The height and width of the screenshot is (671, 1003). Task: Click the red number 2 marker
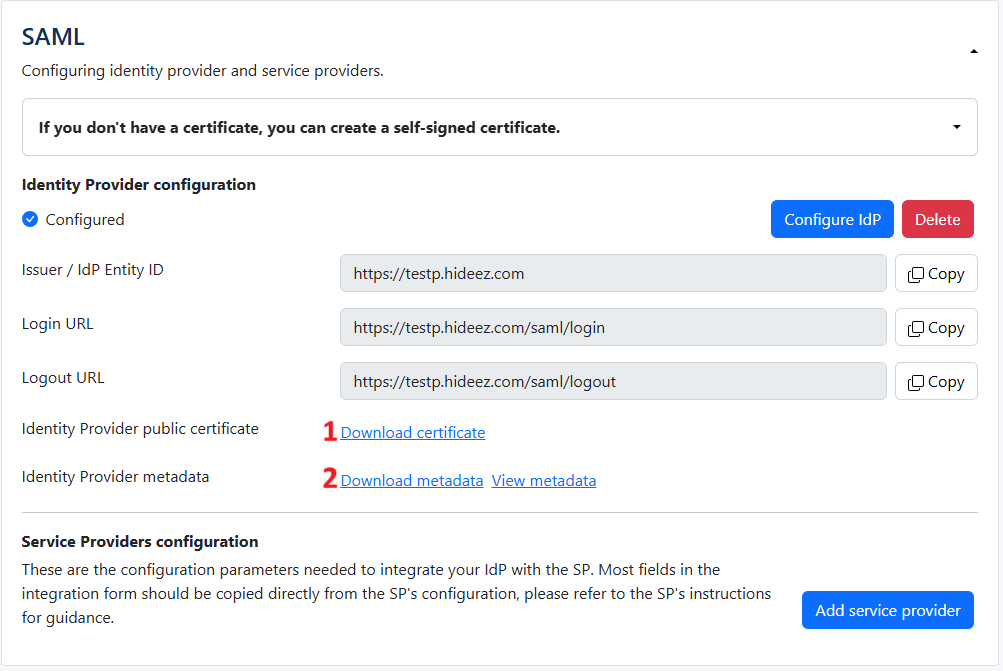(329, 479)
